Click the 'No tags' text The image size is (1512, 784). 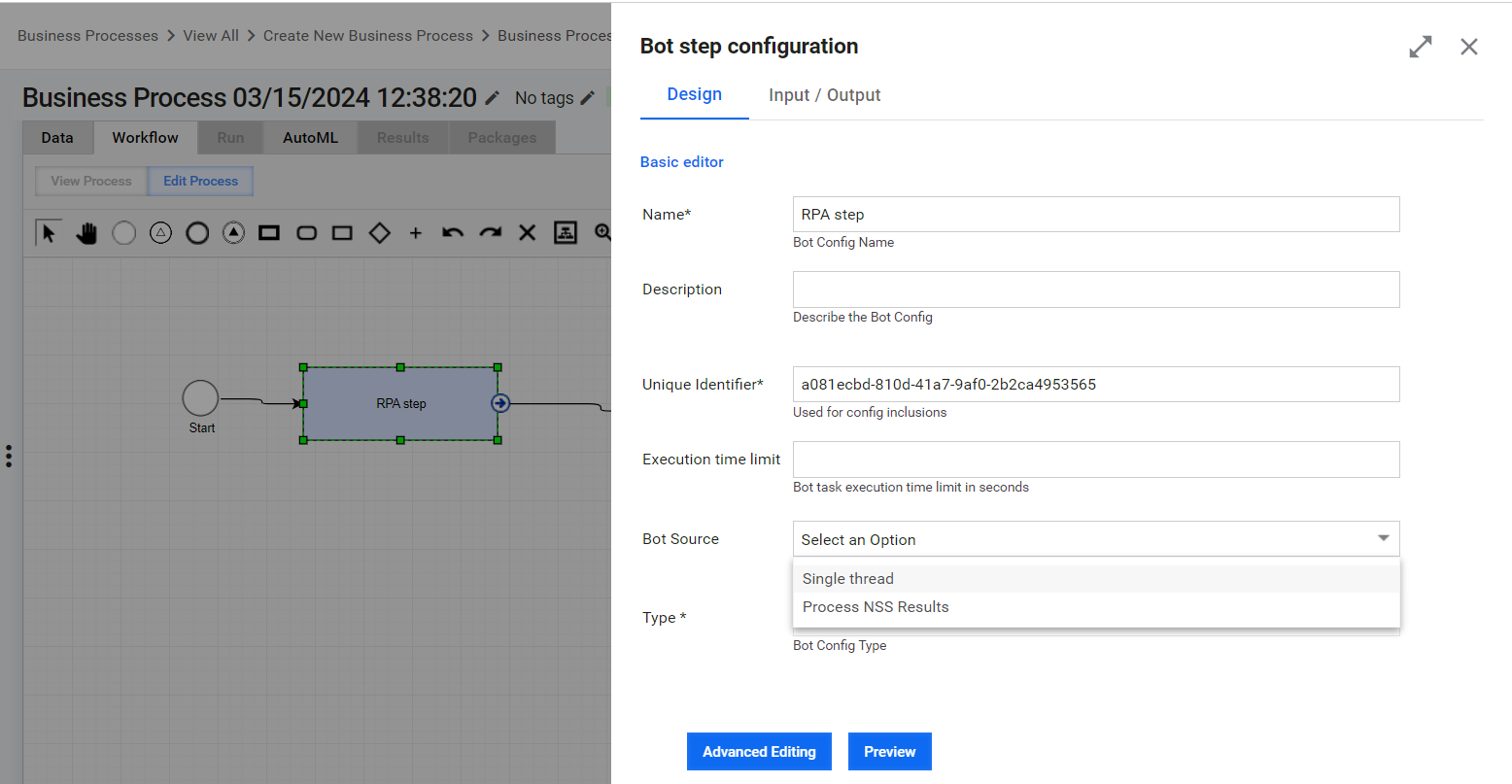[x=544, y=98]
